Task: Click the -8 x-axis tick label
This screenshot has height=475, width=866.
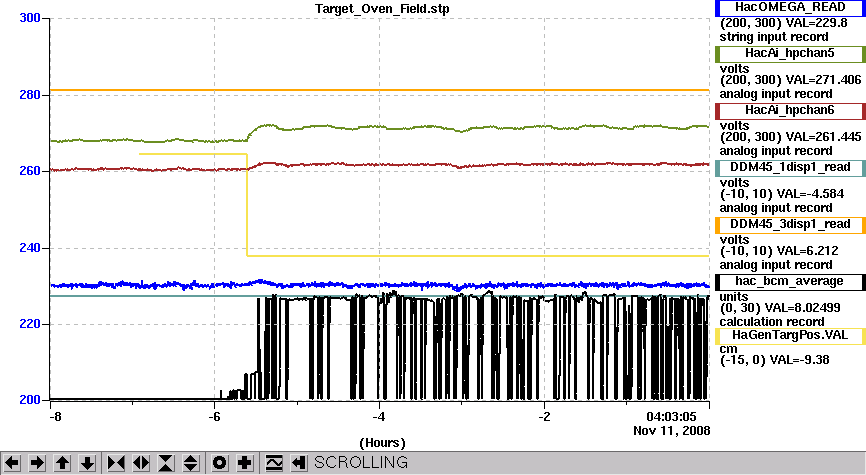Action: [55, 416]
